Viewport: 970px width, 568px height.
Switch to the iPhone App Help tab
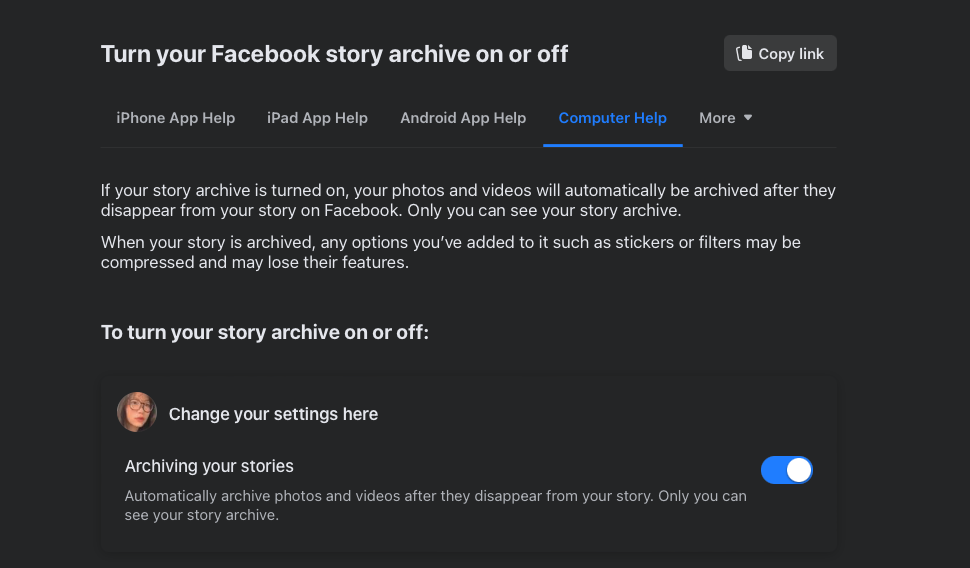(x=176, y=118)
